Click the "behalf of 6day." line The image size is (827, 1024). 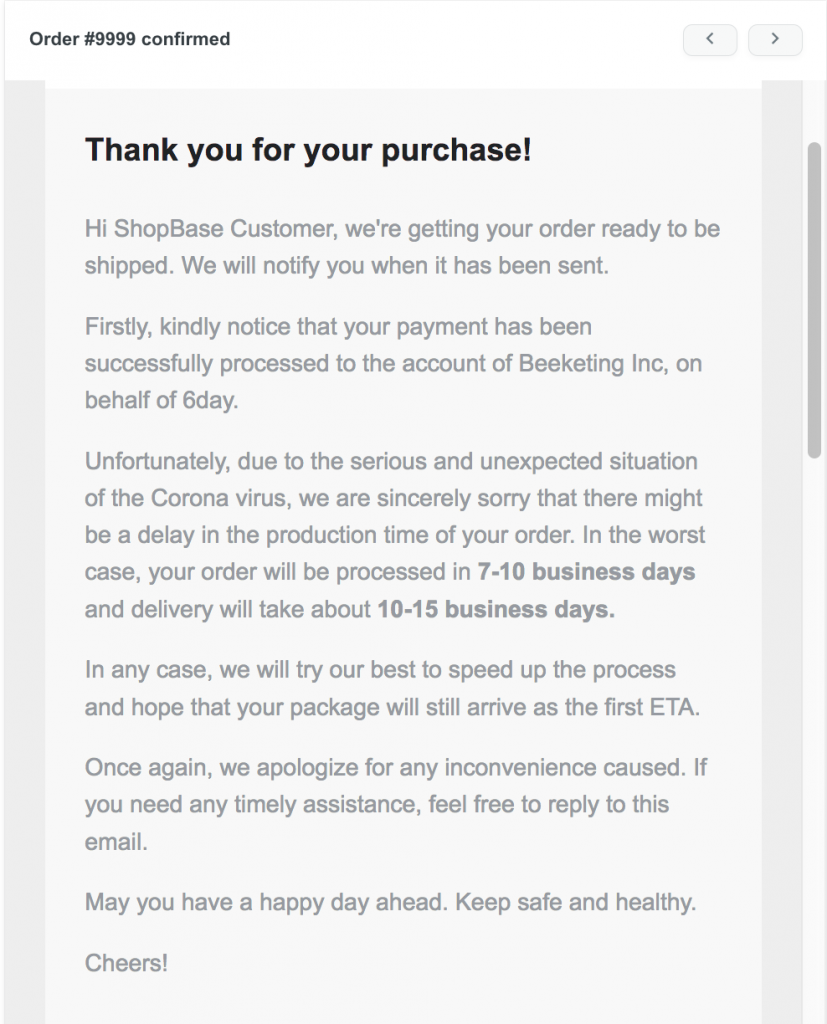pos(161,400)
